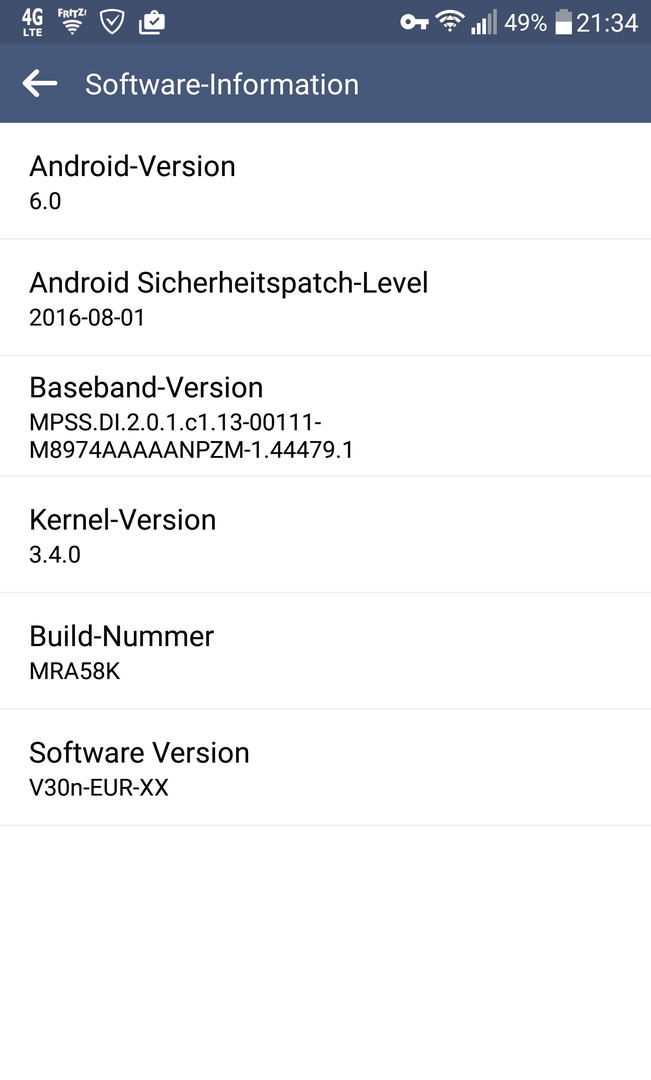Tap the Build-Nummer entry

point(325,651)
